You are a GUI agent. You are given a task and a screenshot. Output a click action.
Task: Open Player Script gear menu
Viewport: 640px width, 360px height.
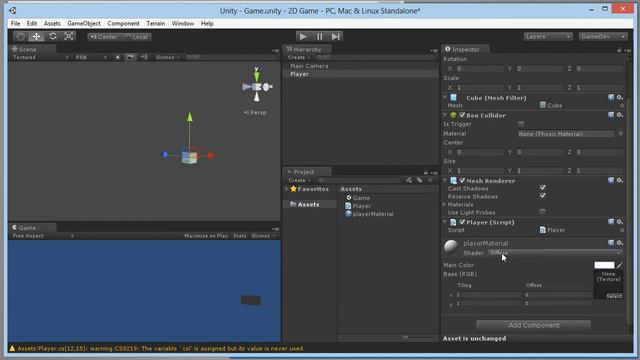(620, 222)
